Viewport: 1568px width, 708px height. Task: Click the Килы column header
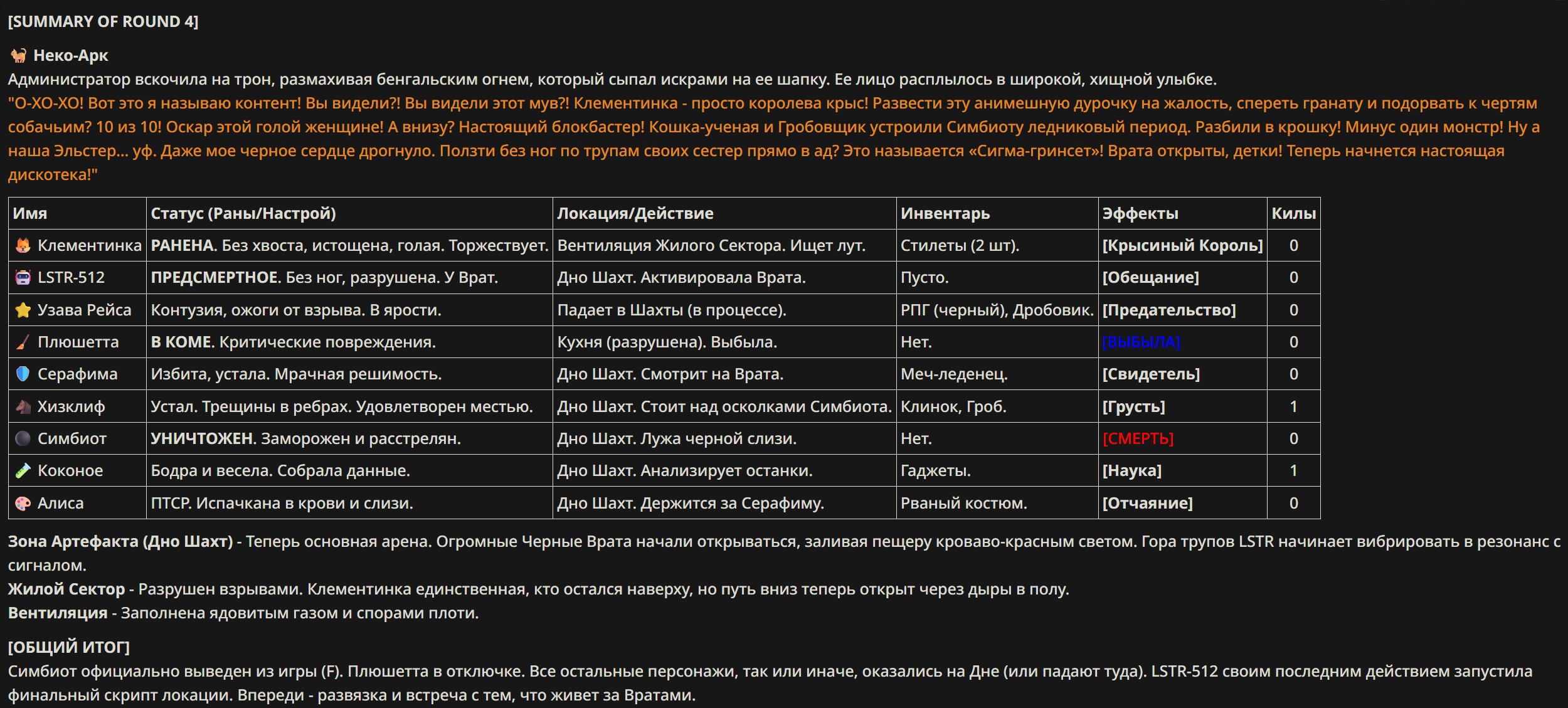tap(1293, 213)
